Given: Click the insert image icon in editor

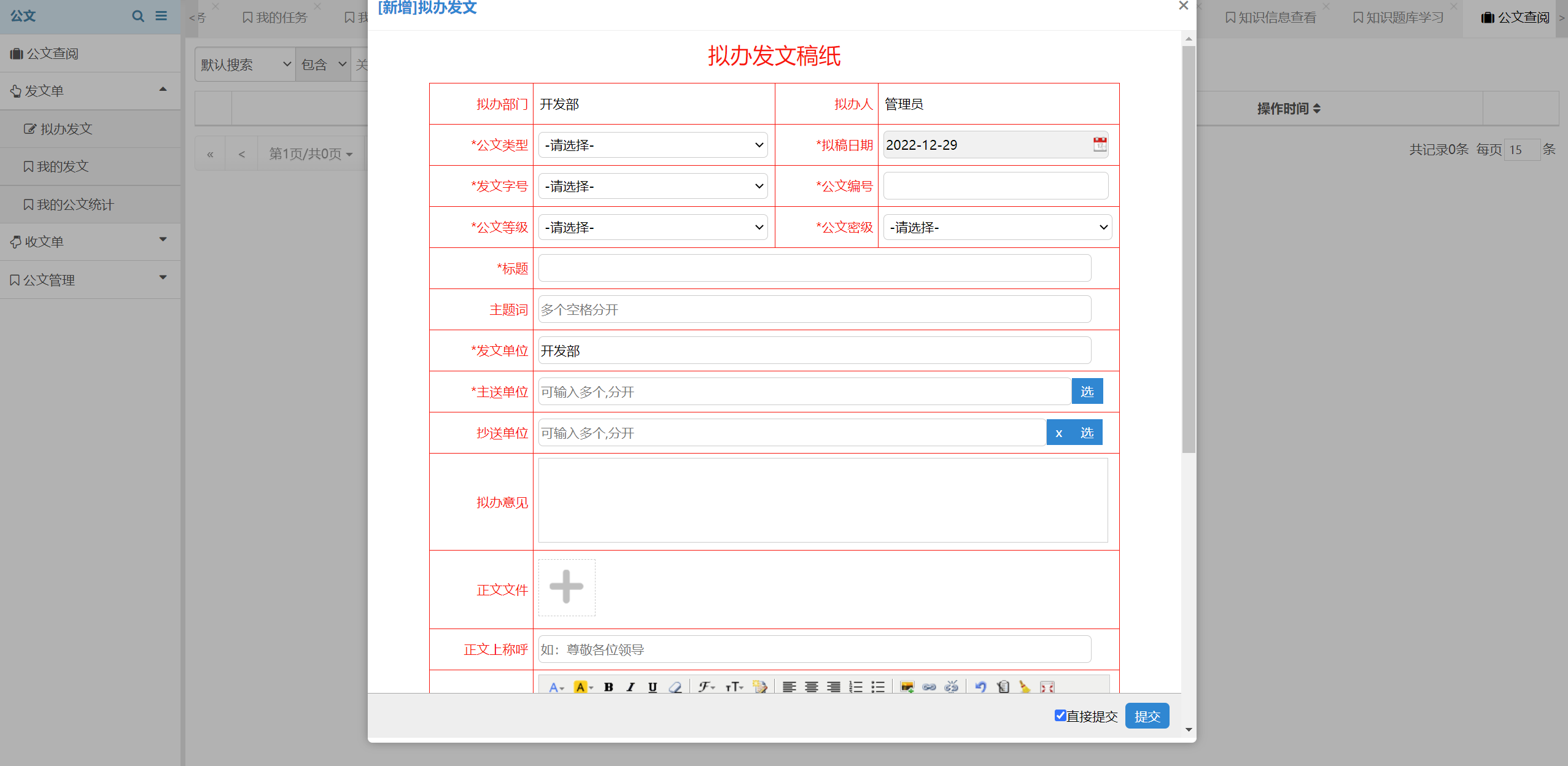Looking at the screenshot, I should point(907,687).
